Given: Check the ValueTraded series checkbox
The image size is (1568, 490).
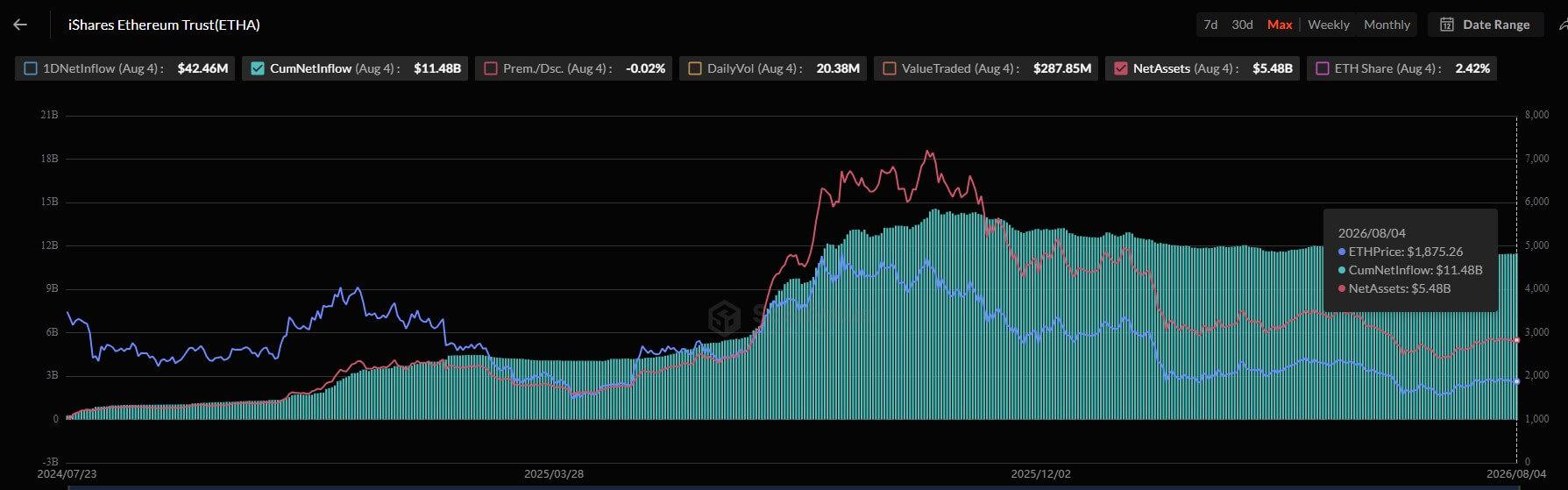Looking at the screenshot, I should pos(890,68).
